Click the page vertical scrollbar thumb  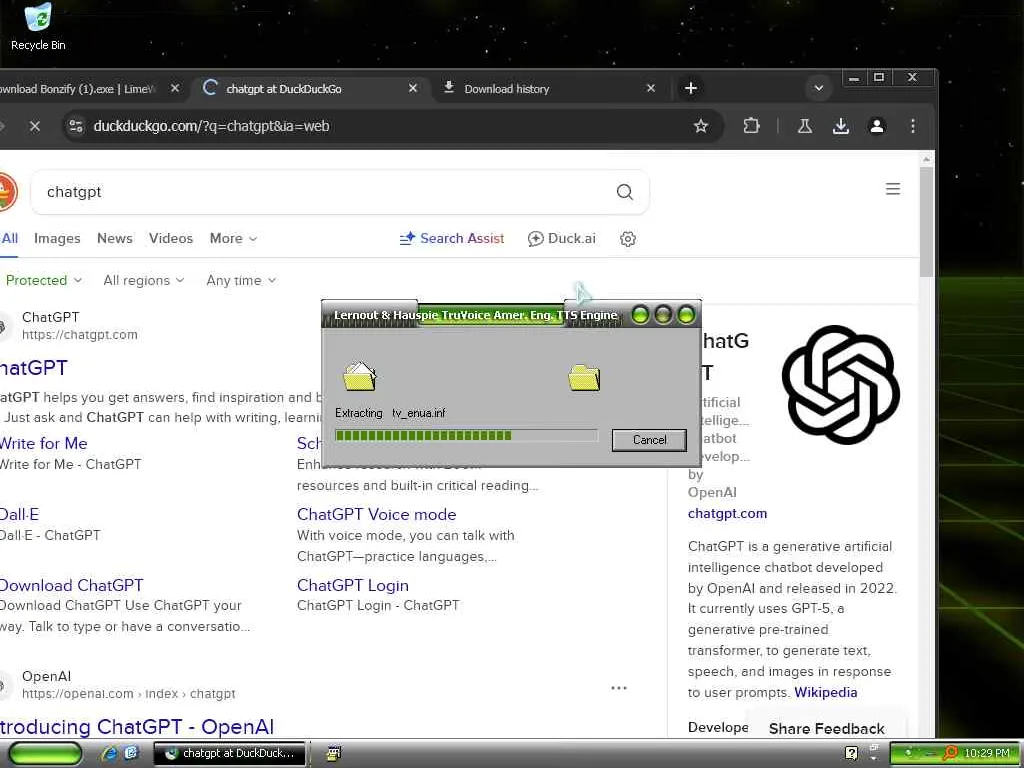click(926, 222)
